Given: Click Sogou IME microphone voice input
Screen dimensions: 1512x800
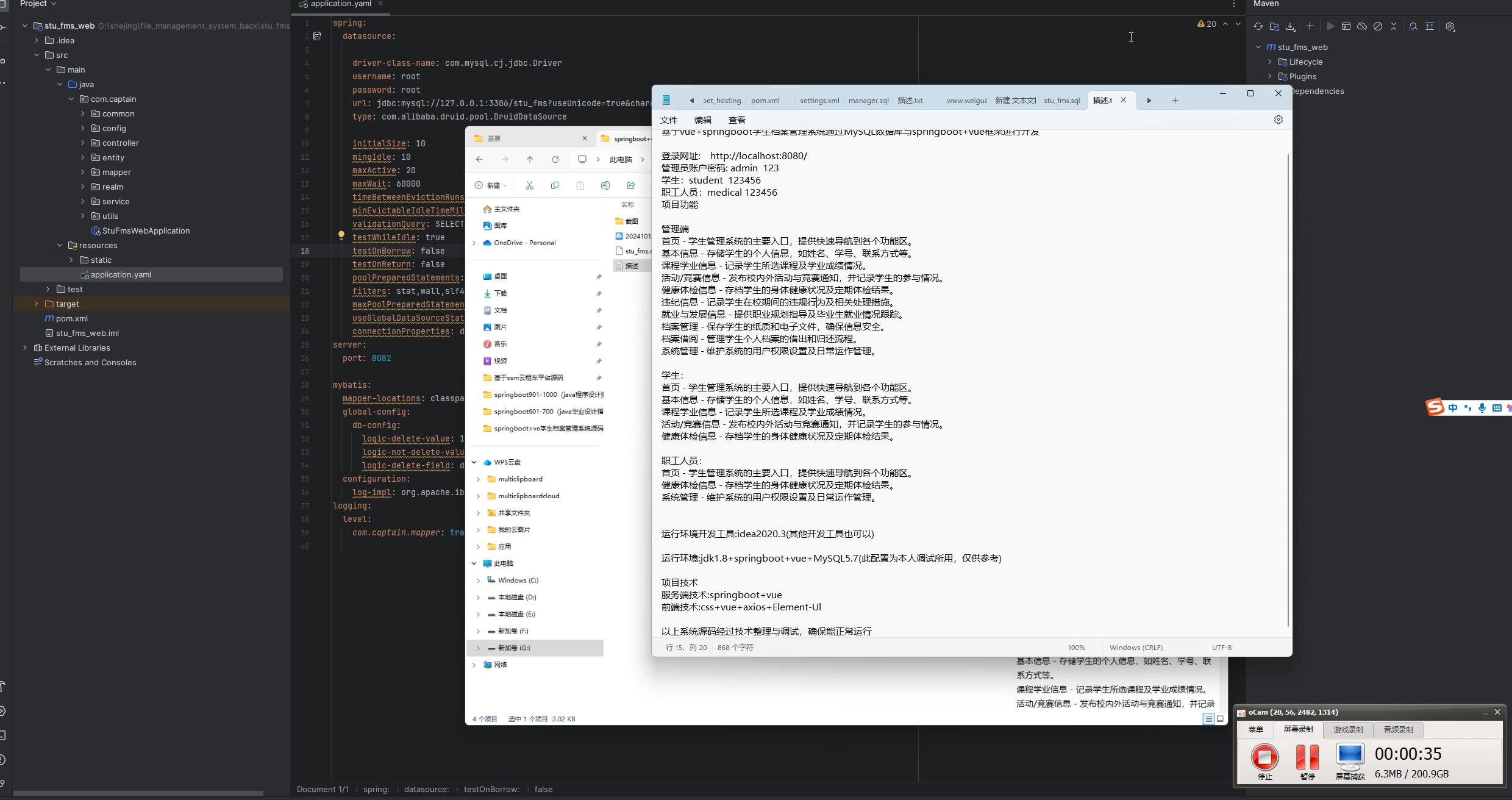Looking at the screenshot, I should [1482, 408].
